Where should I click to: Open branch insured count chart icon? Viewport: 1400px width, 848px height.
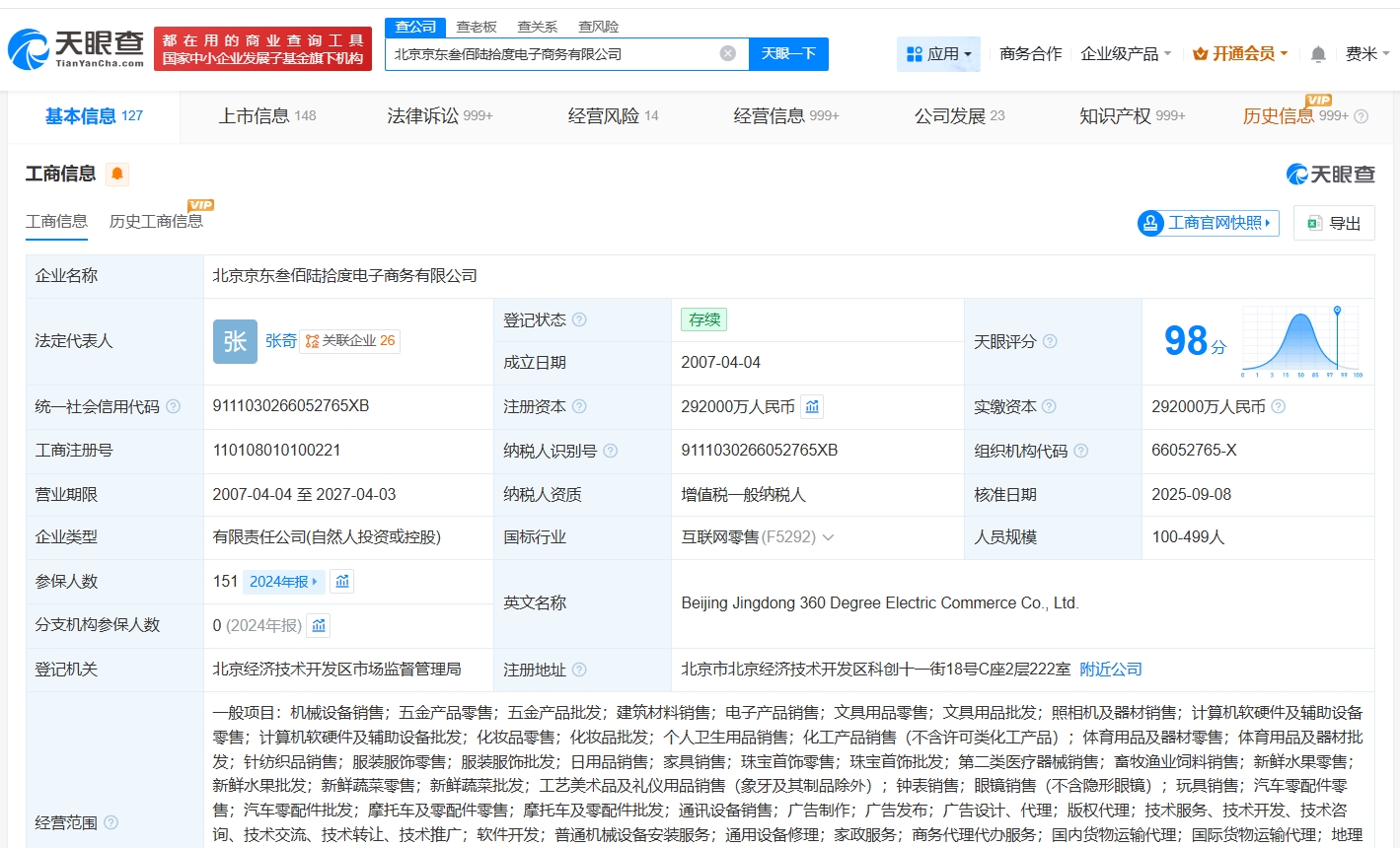(x=319, y=625)
